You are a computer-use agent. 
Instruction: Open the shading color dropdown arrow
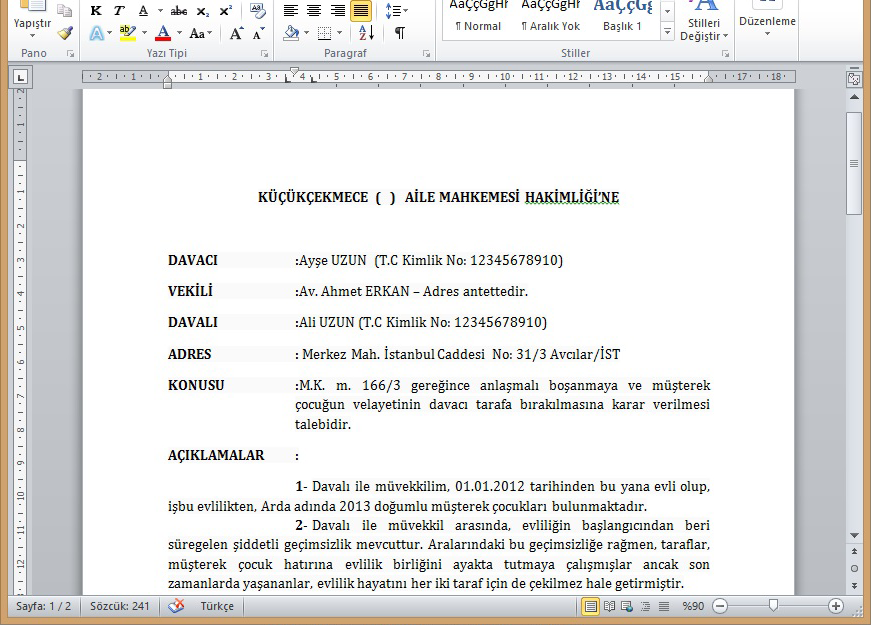click(x=306, y=33)
